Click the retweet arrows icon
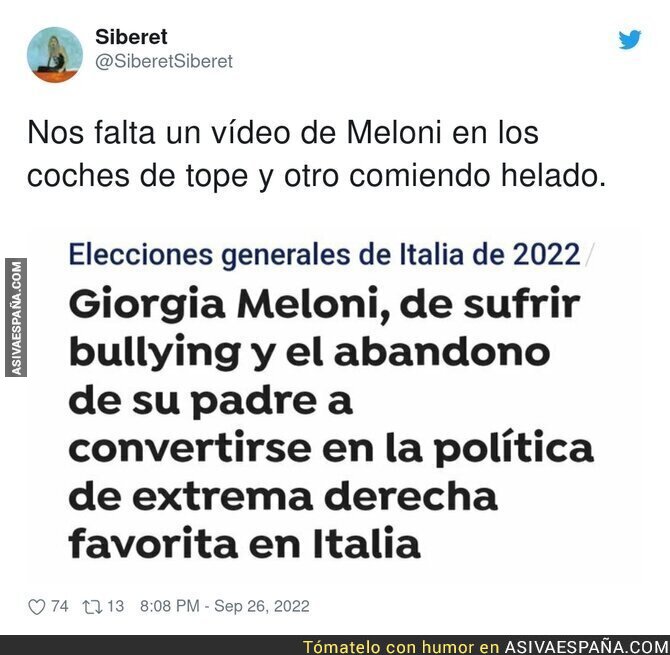Screen dimensions: 670x655 pyautogui.click(x=92, y=607)
